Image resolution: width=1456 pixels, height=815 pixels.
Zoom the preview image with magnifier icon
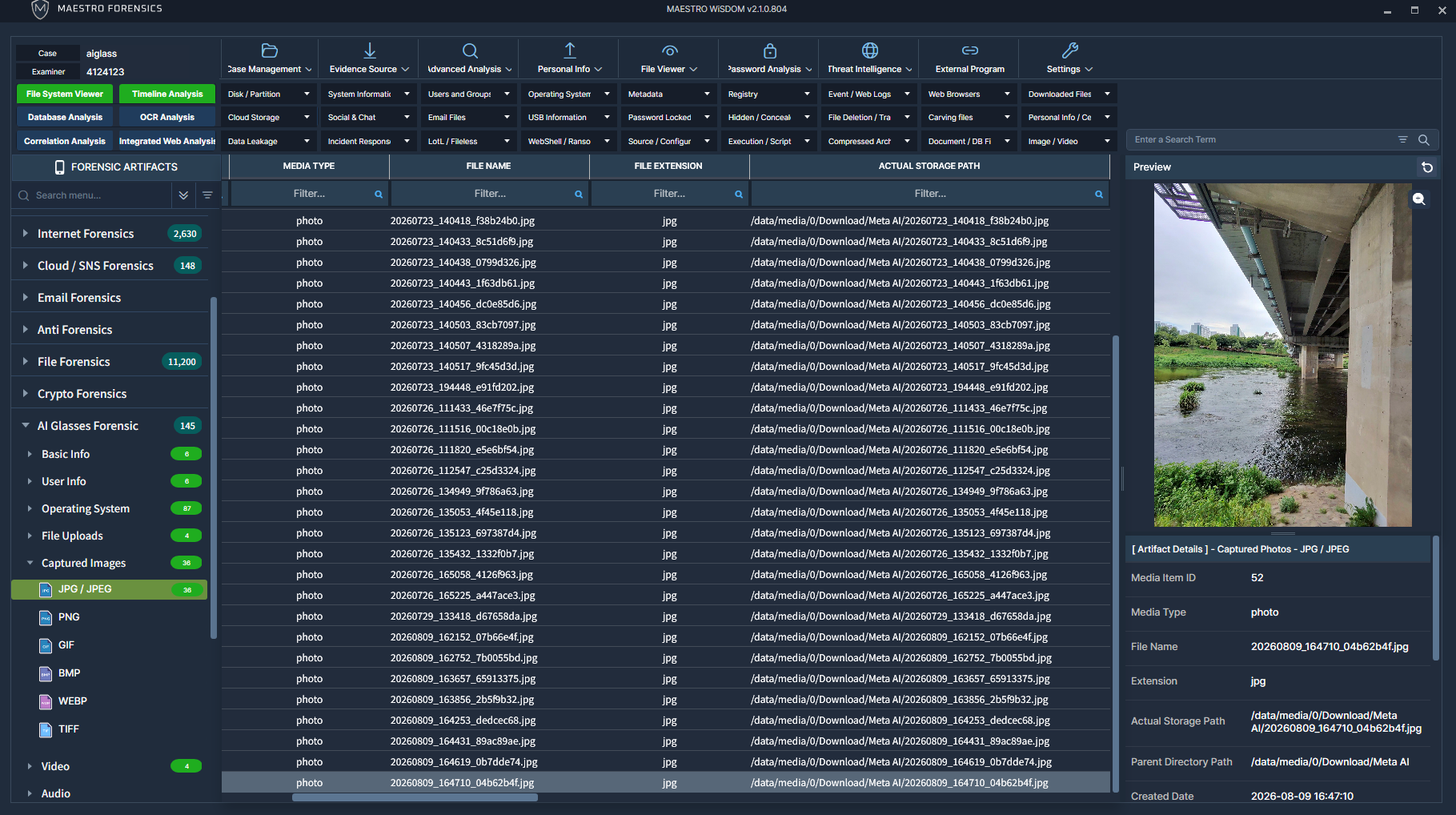(1419, 199)
